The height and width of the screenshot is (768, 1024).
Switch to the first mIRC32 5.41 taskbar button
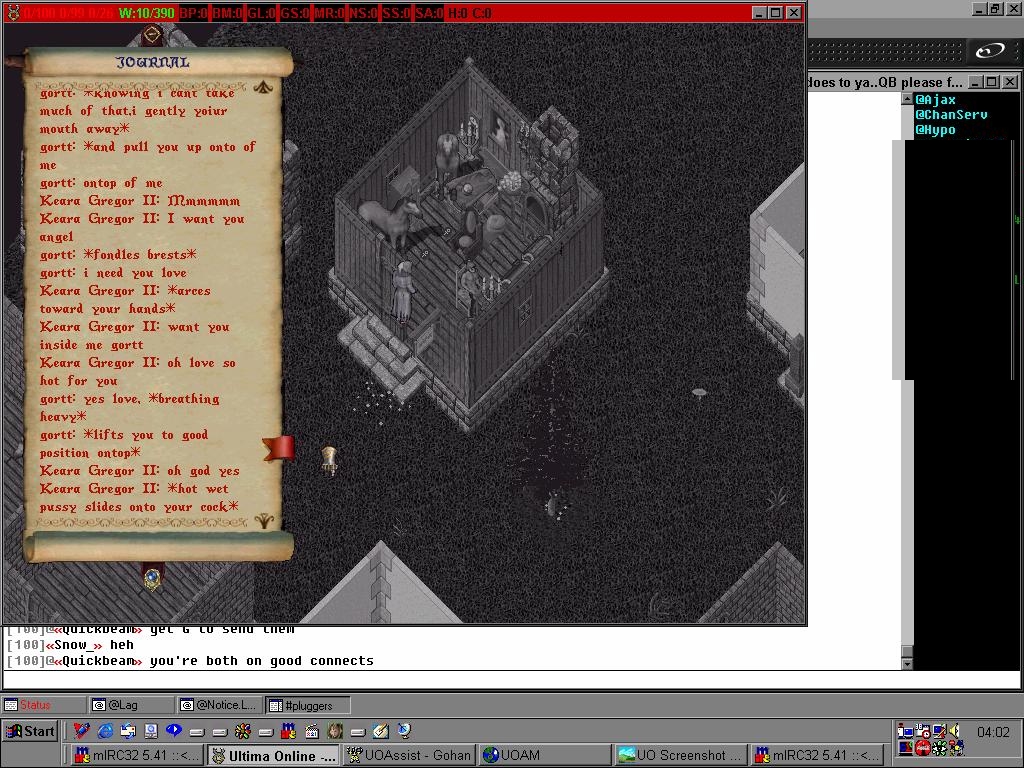point(138,756)
